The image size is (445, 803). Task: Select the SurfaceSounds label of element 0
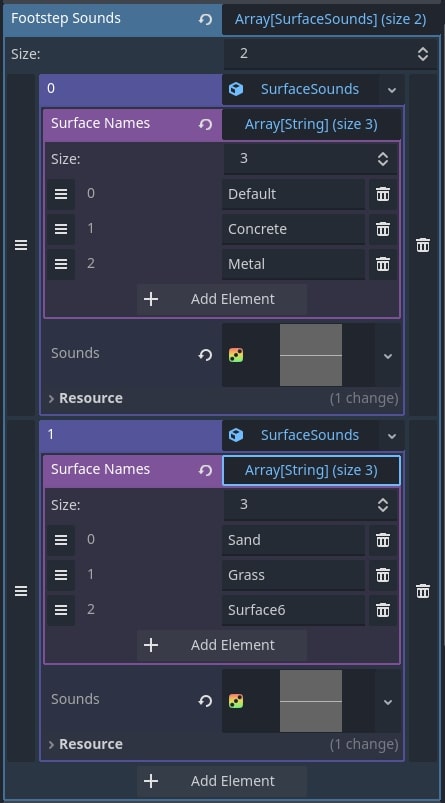click(x=310, y=89)
